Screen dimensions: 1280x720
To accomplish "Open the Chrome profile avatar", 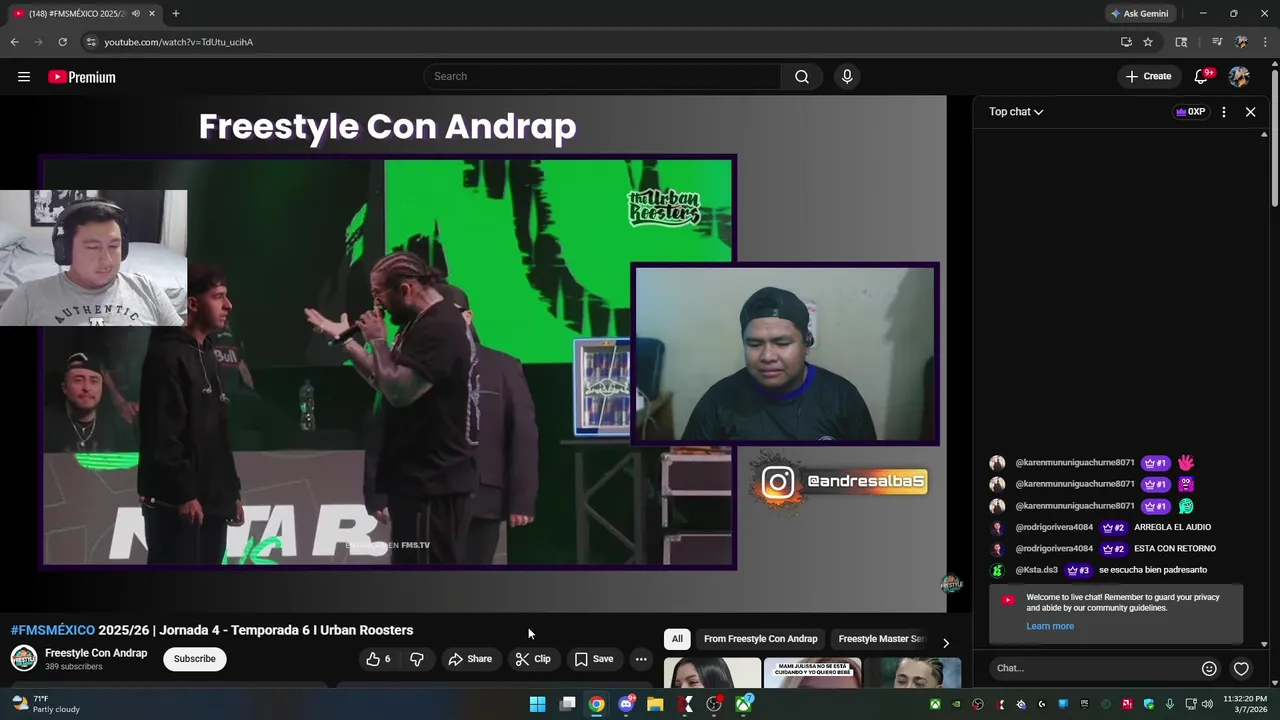I will click(1241, 42).
